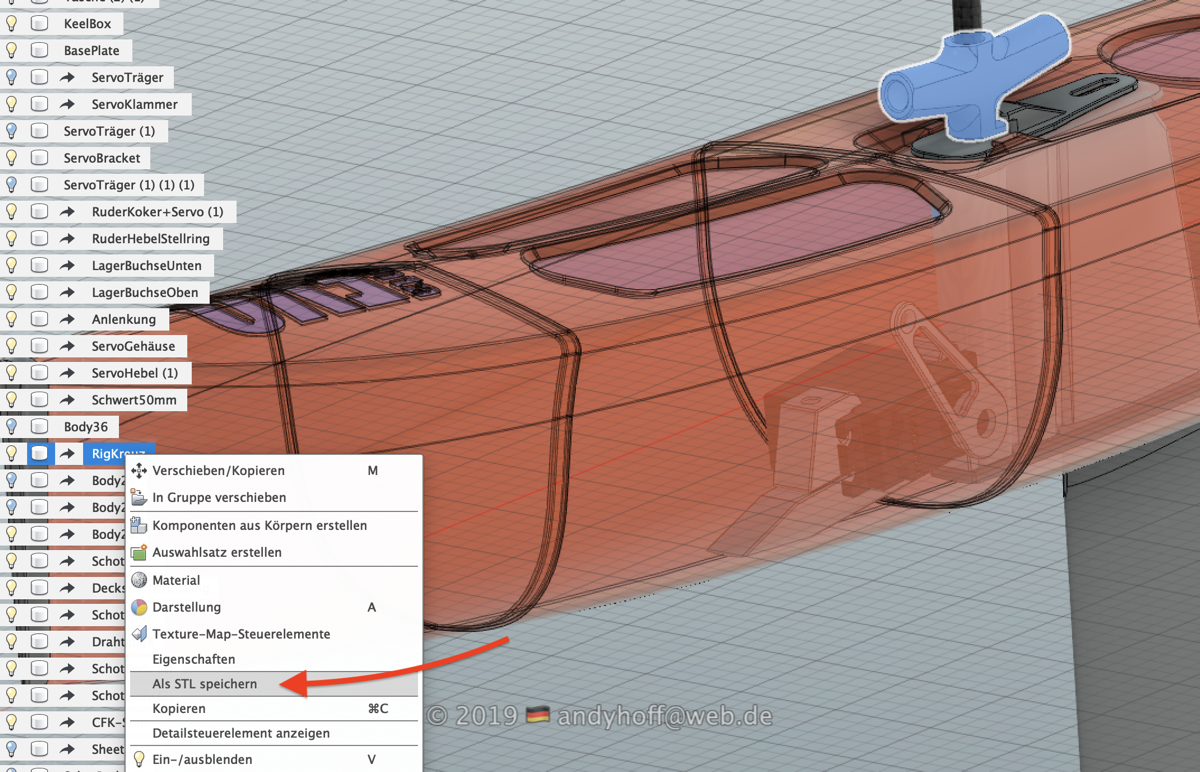Click 'Ein-/ausblenden' menu entry
The width and height of the screenshot is (1200, 772).
pyautogui.click(x=202, y=759)
